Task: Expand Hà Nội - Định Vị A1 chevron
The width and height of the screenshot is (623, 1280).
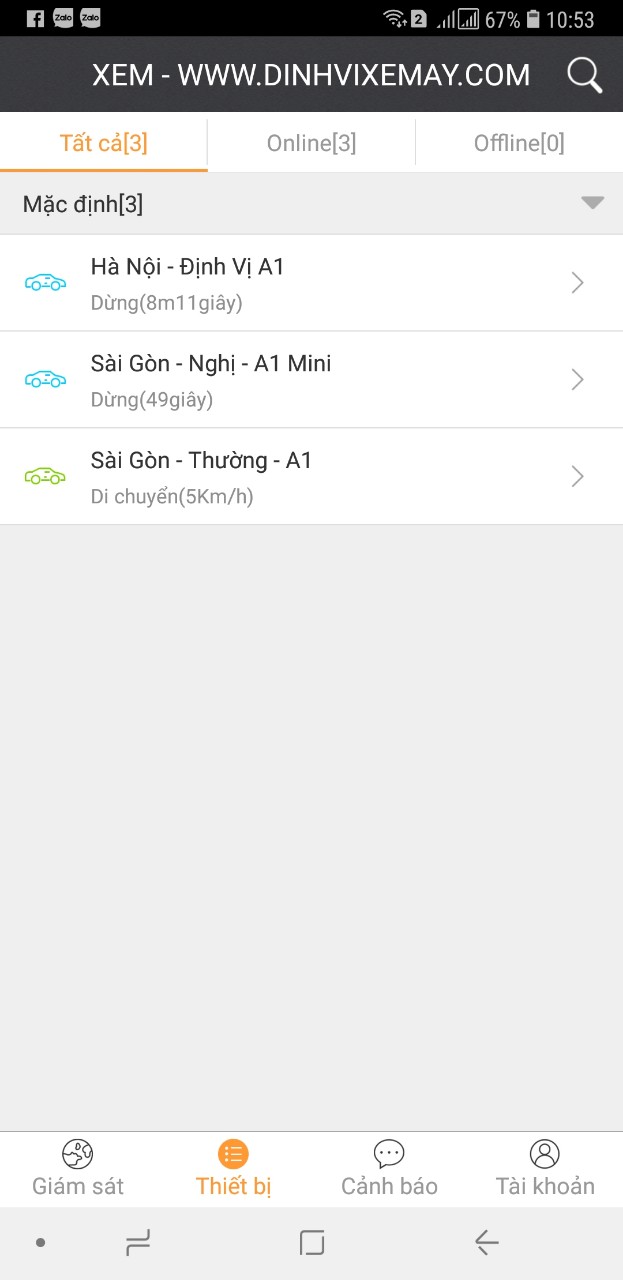Action: [x=577, y=283]
